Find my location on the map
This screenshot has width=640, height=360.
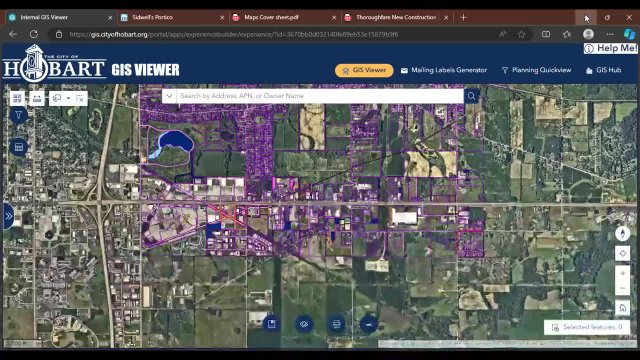tap(622, 253)
